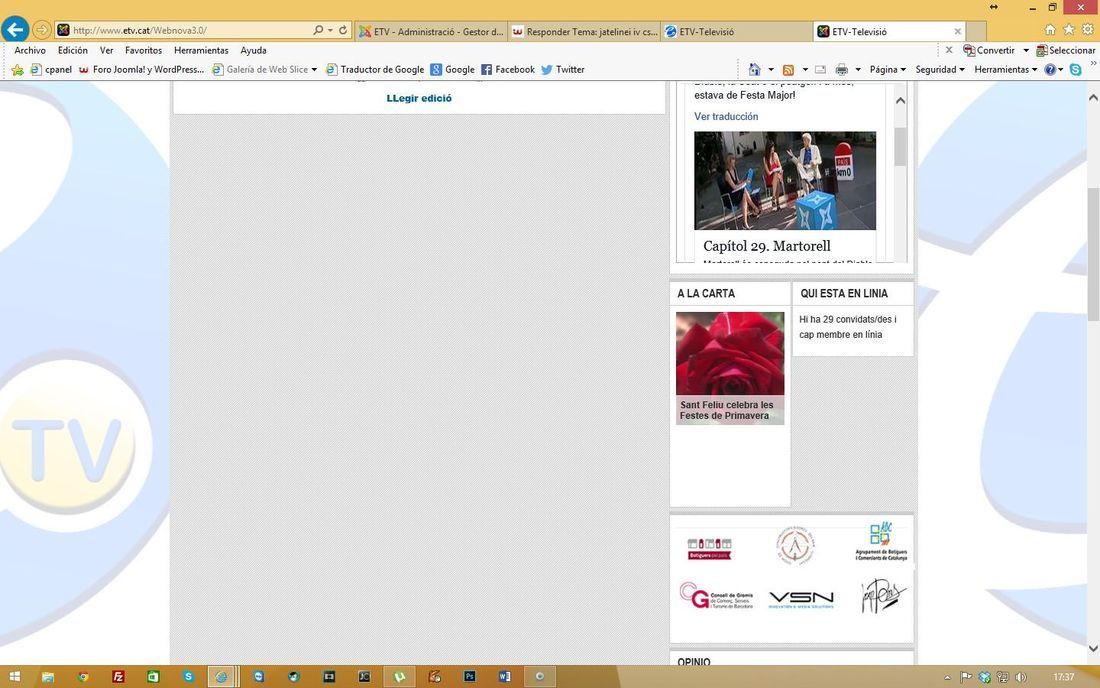Viewport: 1100px width, 688px height.
Task: Close the active ETV-Televisió tab
Action: point(958,32)
